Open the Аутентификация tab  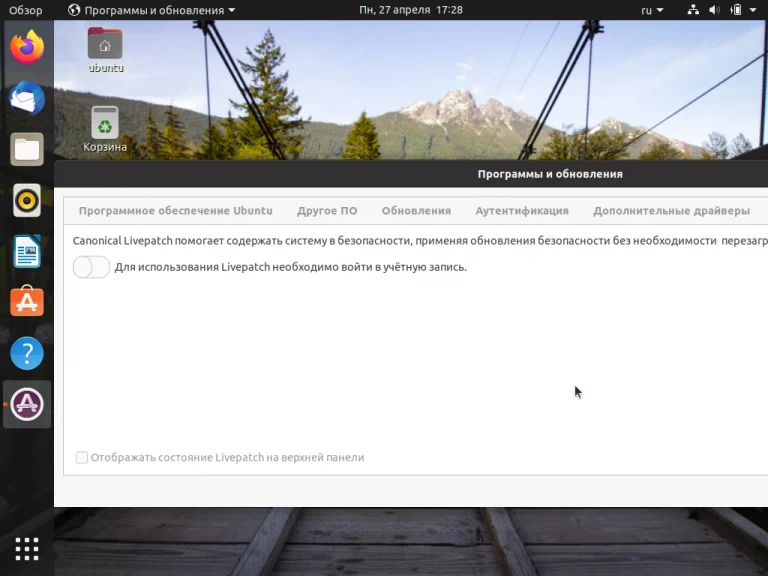(x=522, y=211)
